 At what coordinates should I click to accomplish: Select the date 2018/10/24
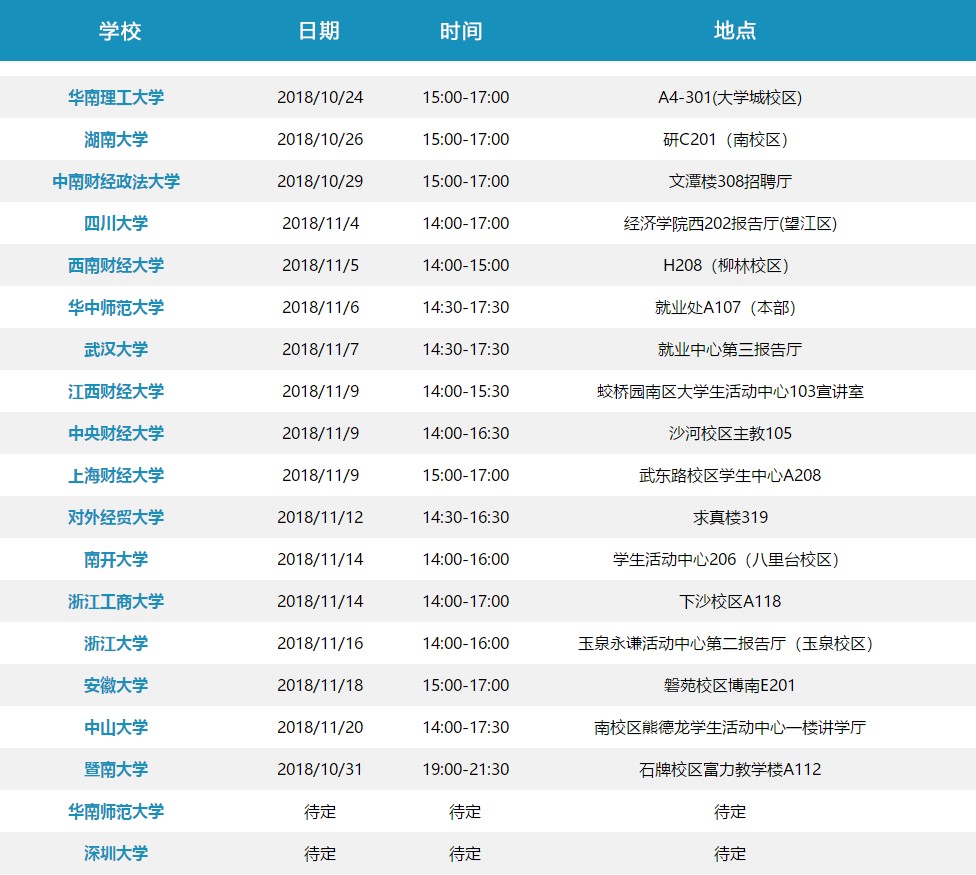pyautogui.click(x=320, y=98)
